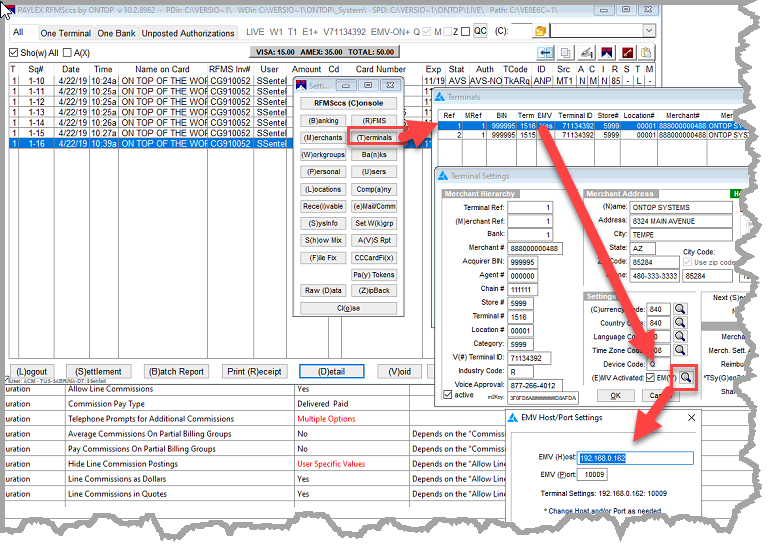Viewport: 769px width, 547px height.
Task: Click the (e)Mail/Comm settings button
Action: [x=374, y=207]
